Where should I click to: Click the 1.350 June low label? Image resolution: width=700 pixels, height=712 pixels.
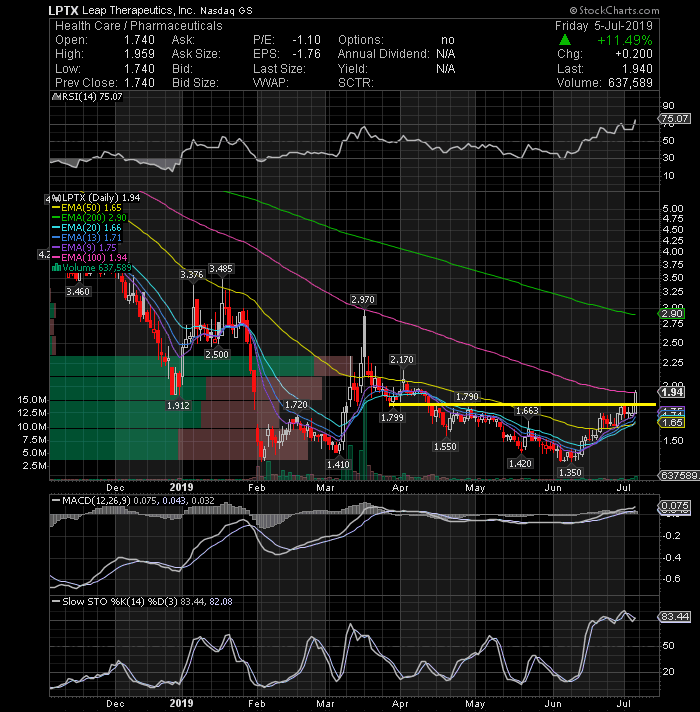[x=570, y=473]
